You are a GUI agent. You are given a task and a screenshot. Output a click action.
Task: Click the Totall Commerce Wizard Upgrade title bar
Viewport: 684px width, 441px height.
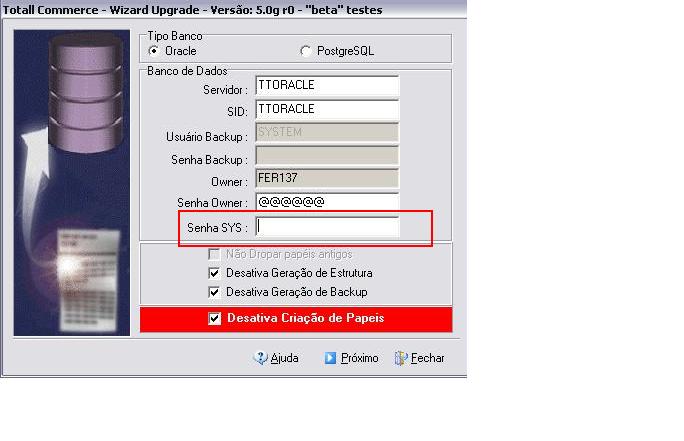[233, 10]
